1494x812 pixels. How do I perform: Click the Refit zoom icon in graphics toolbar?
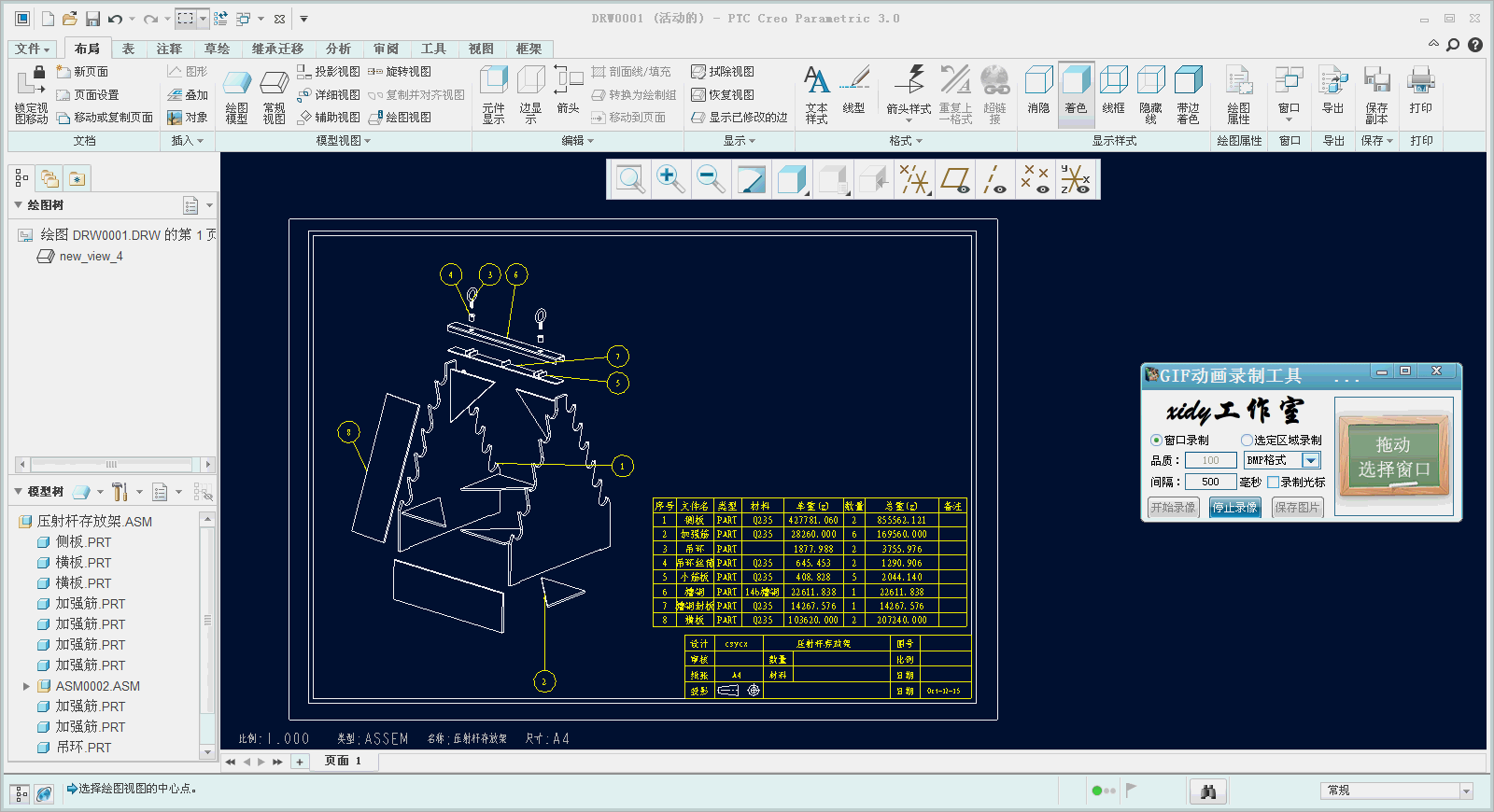[630, 178]
